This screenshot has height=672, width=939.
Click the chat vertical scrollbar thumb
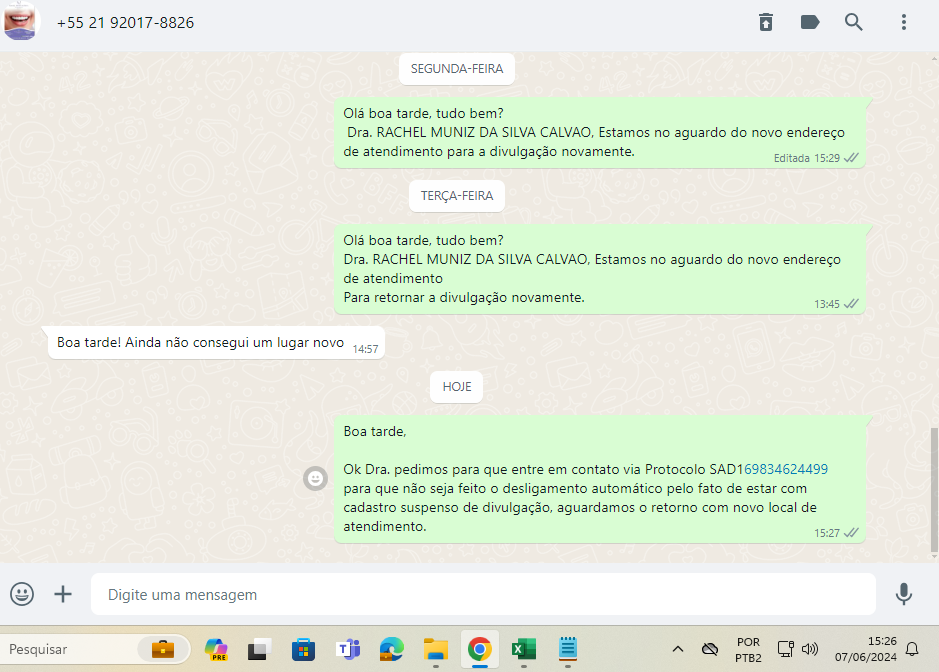click(x=934, y=490)
